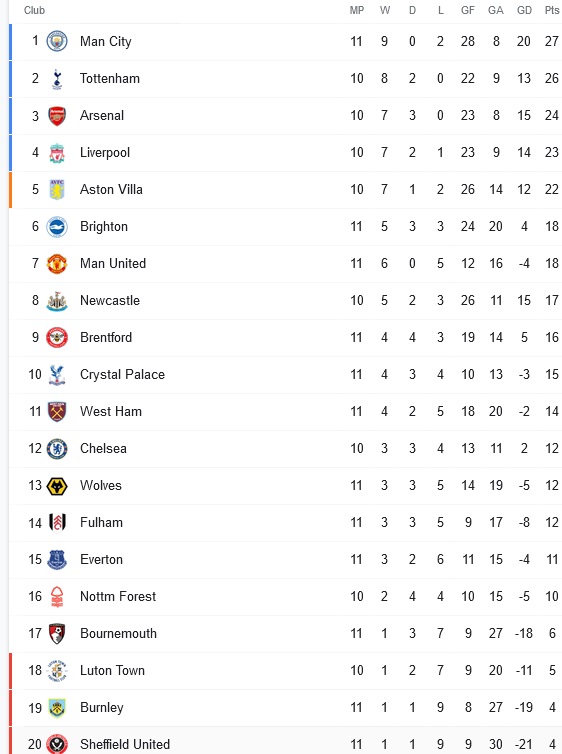Screen dimensions: 562x754
Task: Click the West Ham team name
Action: coord(111,412)
